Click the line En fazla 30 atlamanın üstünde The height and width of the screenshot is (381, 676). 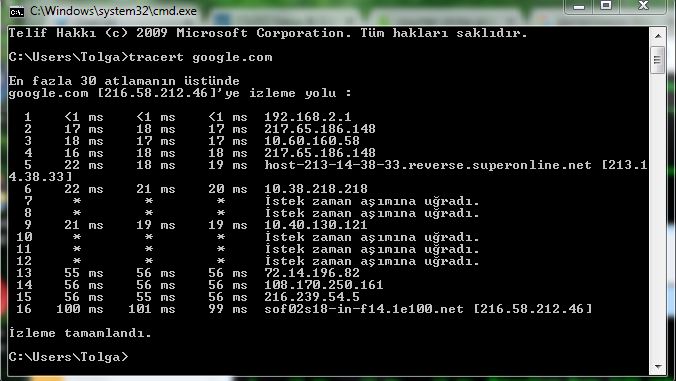tap(124, 81)
